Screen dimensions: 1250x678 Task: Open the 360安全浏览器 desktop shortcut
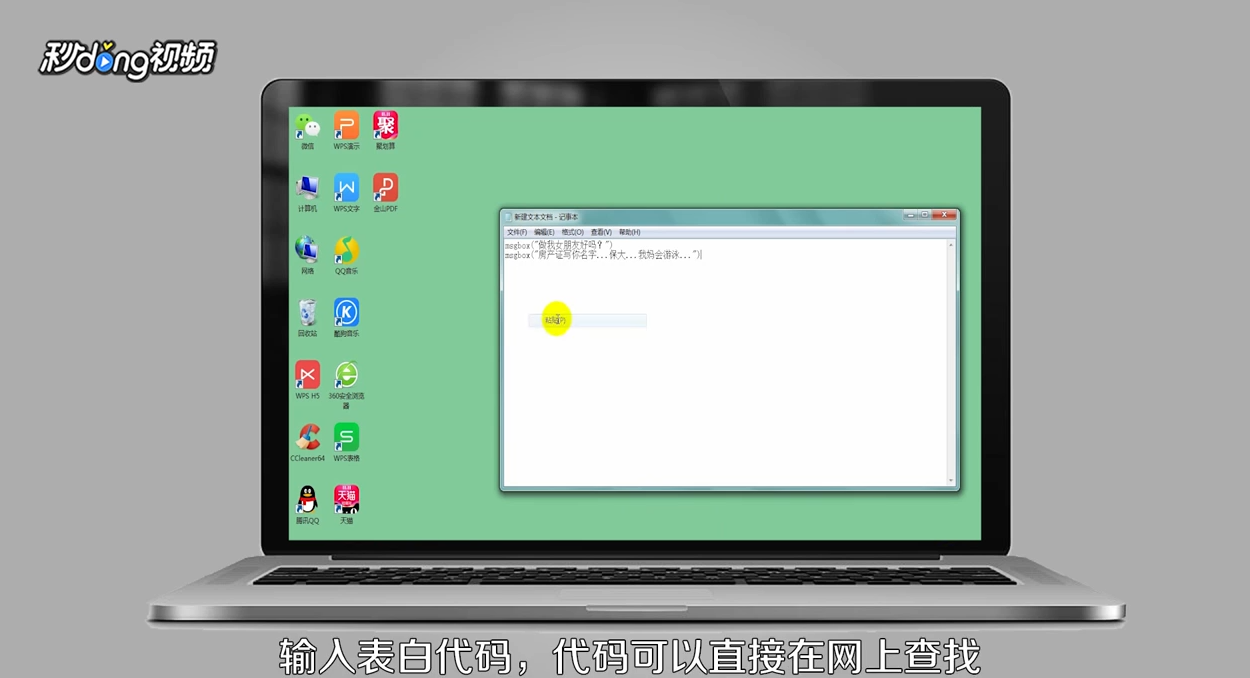click(x=346, y=385)
